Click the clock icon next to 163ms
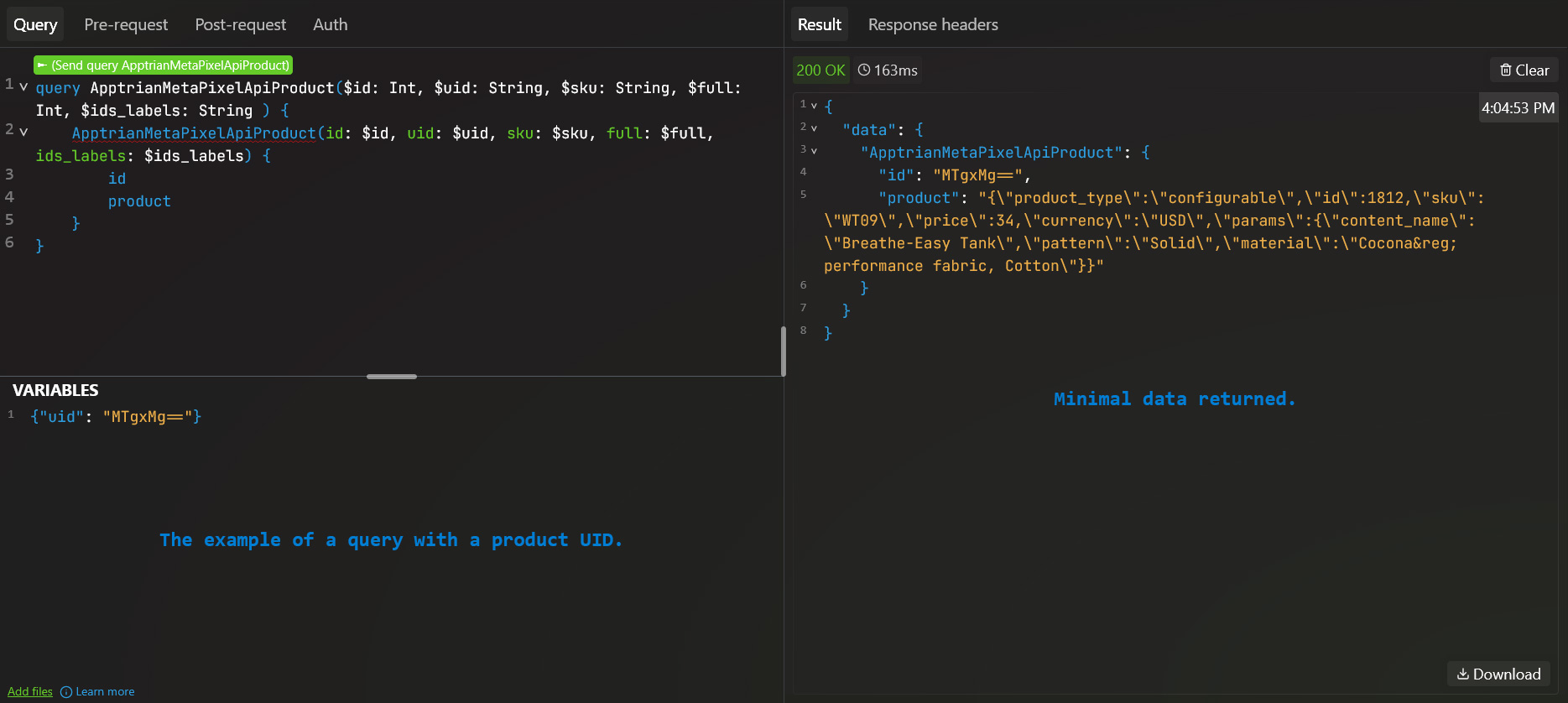Viewport: 1568px width, 703px height. pos(864,70)
